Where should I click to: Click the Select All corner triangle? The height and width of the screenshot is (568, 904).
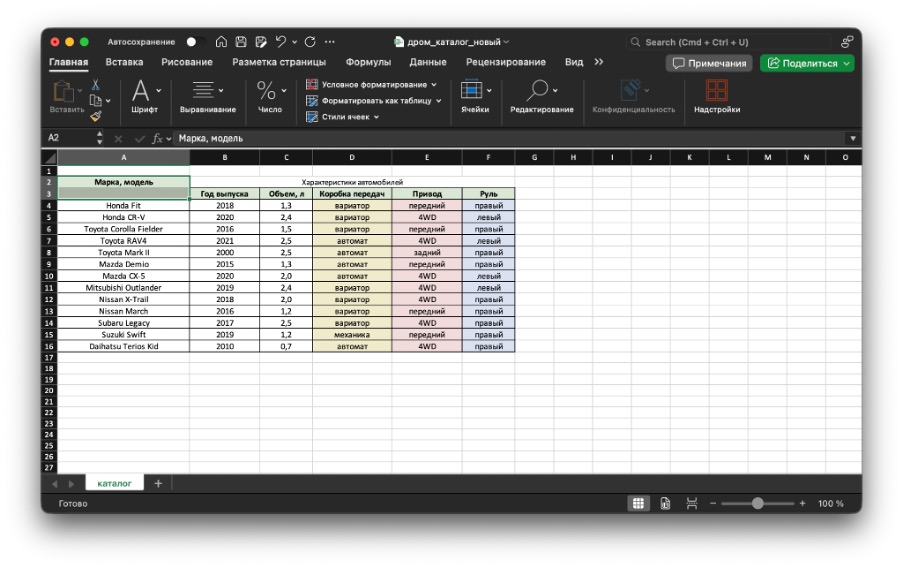pos(50,157)
